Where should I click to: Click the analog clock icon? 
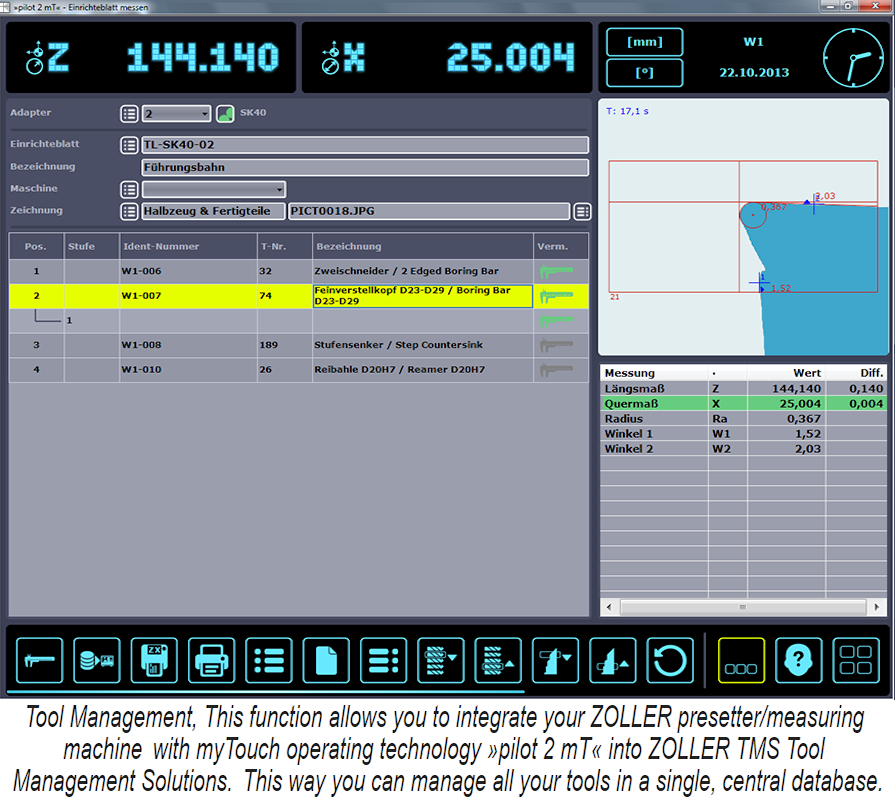(x=853, y=58)
